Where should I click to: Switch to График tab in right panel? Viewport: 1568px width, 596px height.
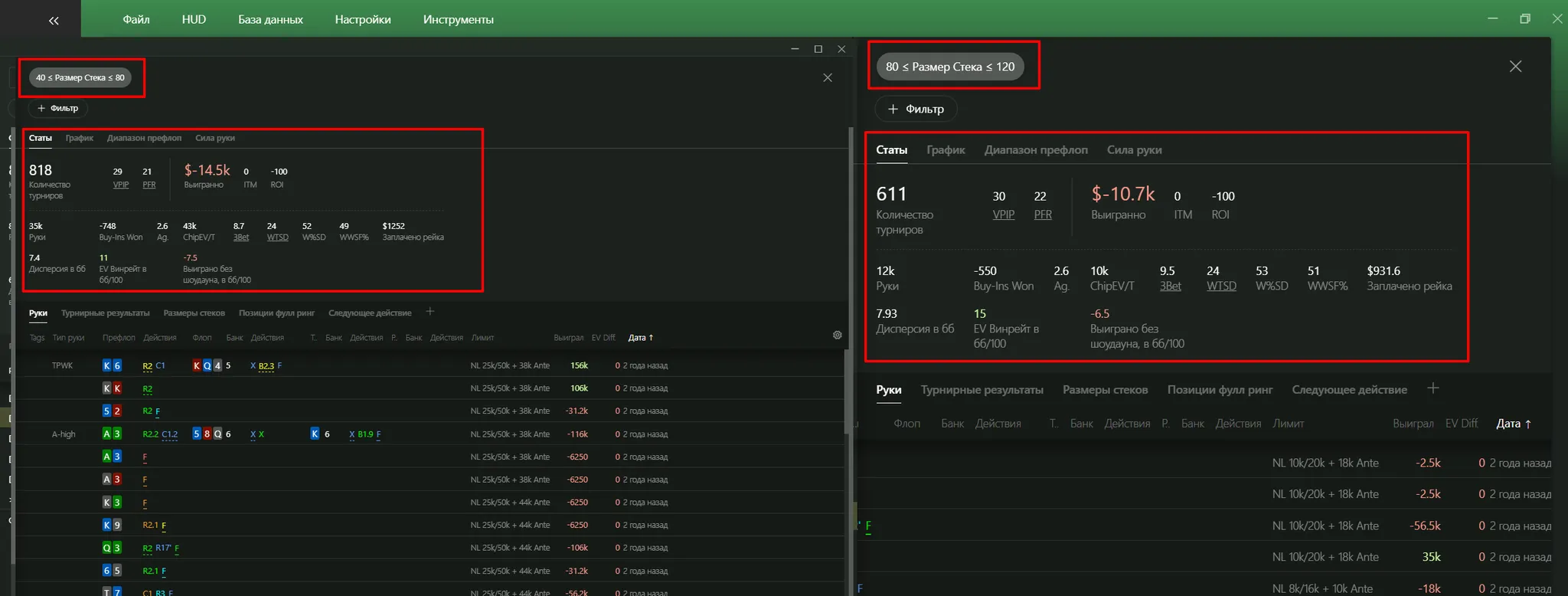point(945,150)
